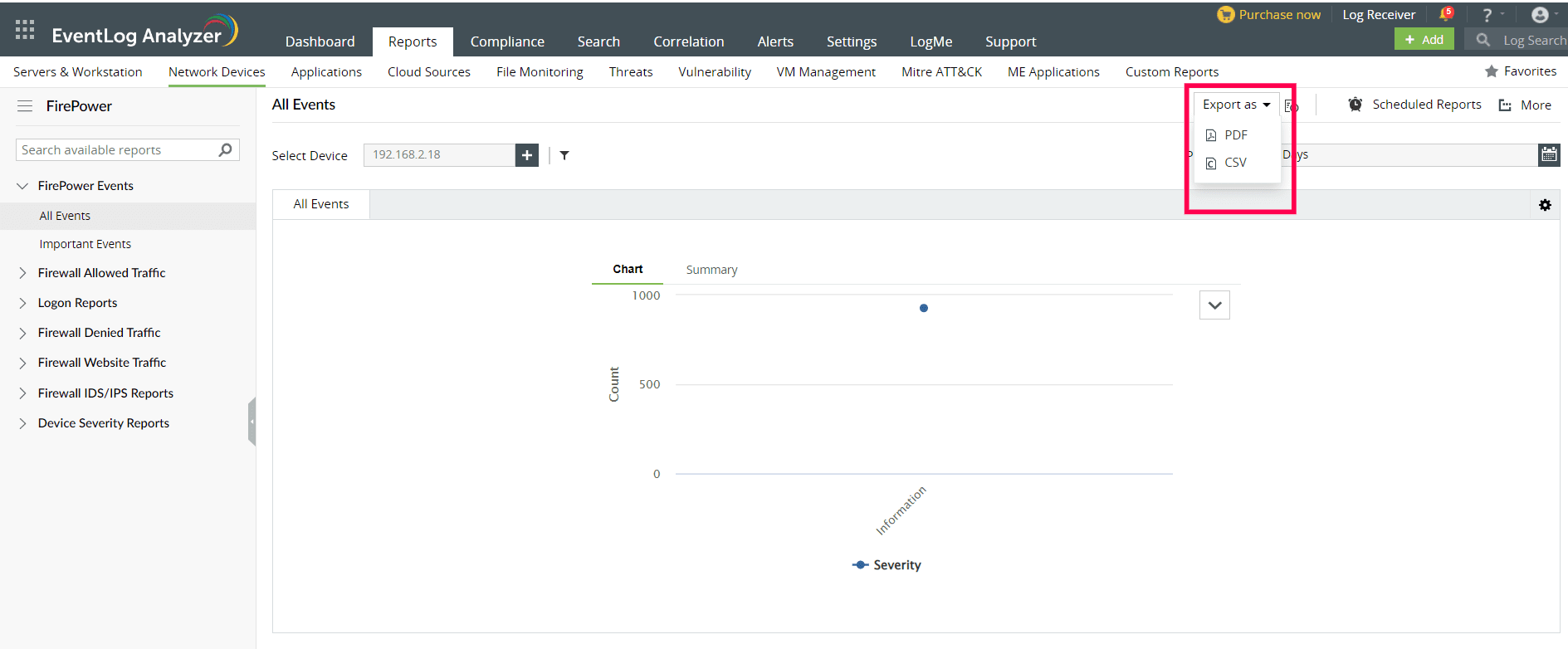The height and width of the screenshot is (649, 1568).
Task: Open the VM Management subtab
Action: click(x=826, y=72)
